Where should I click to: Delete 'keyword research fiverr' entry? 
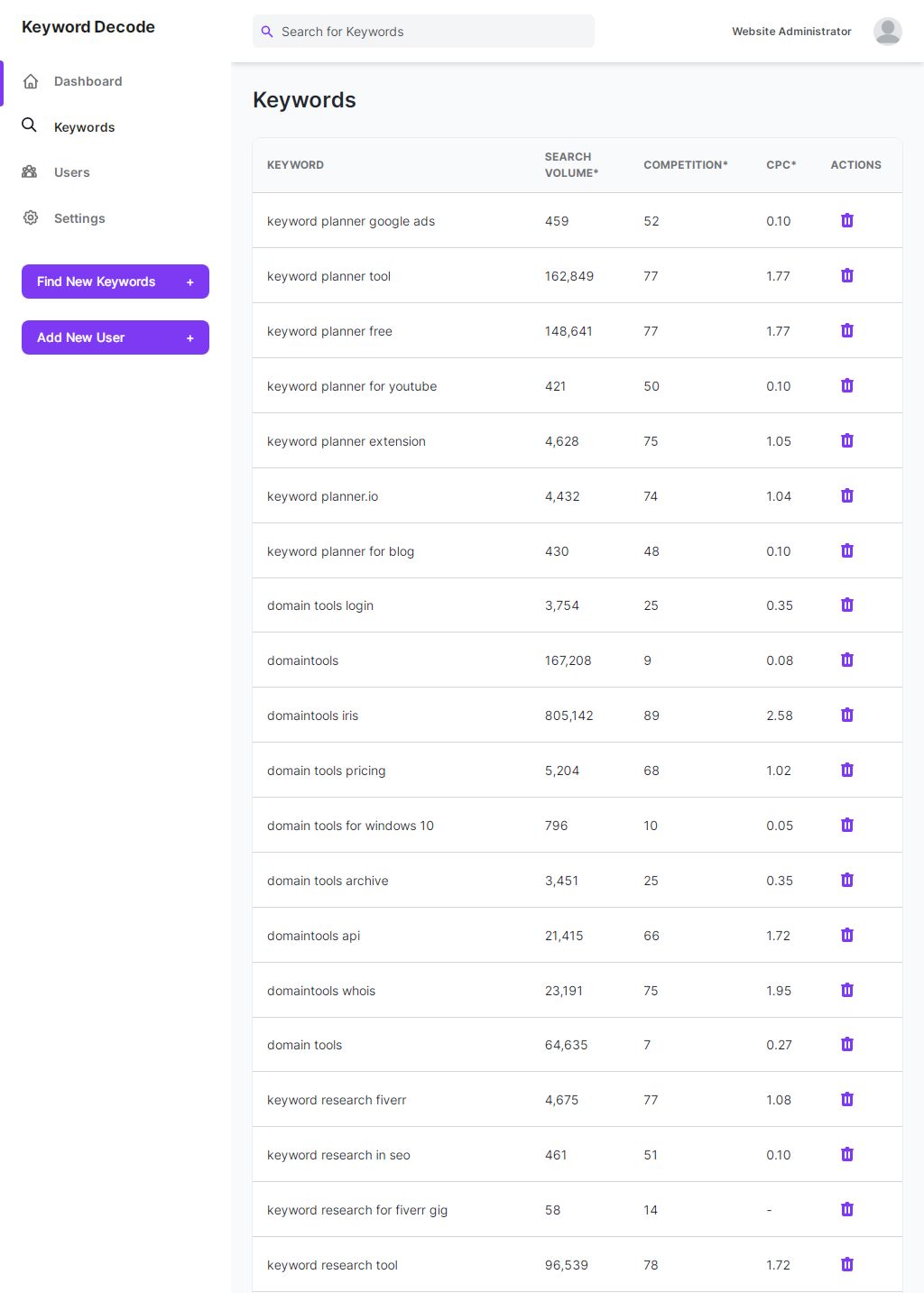tap(847, 1100)
